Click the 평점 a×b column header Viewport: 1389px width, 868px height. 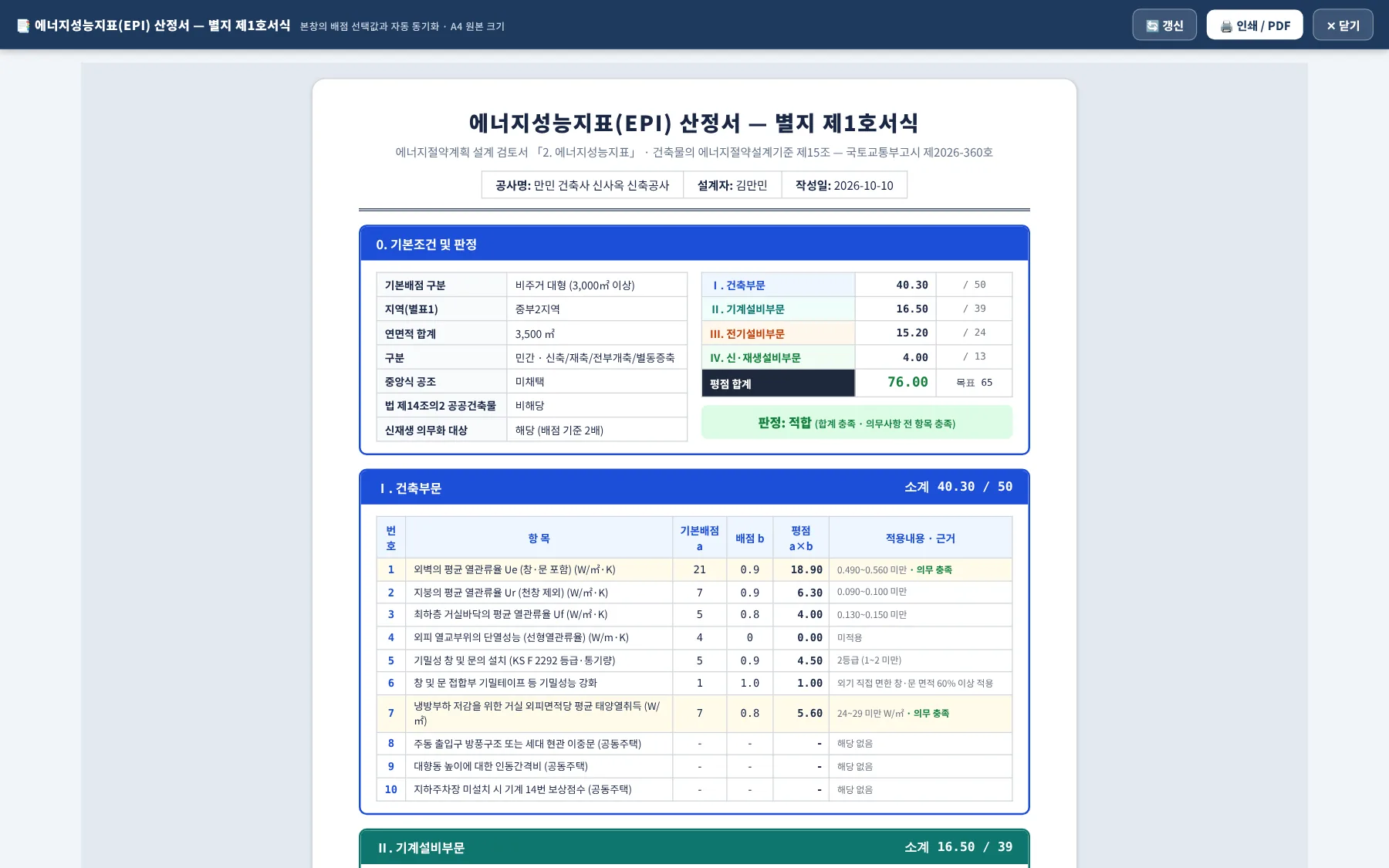(801, 538)
